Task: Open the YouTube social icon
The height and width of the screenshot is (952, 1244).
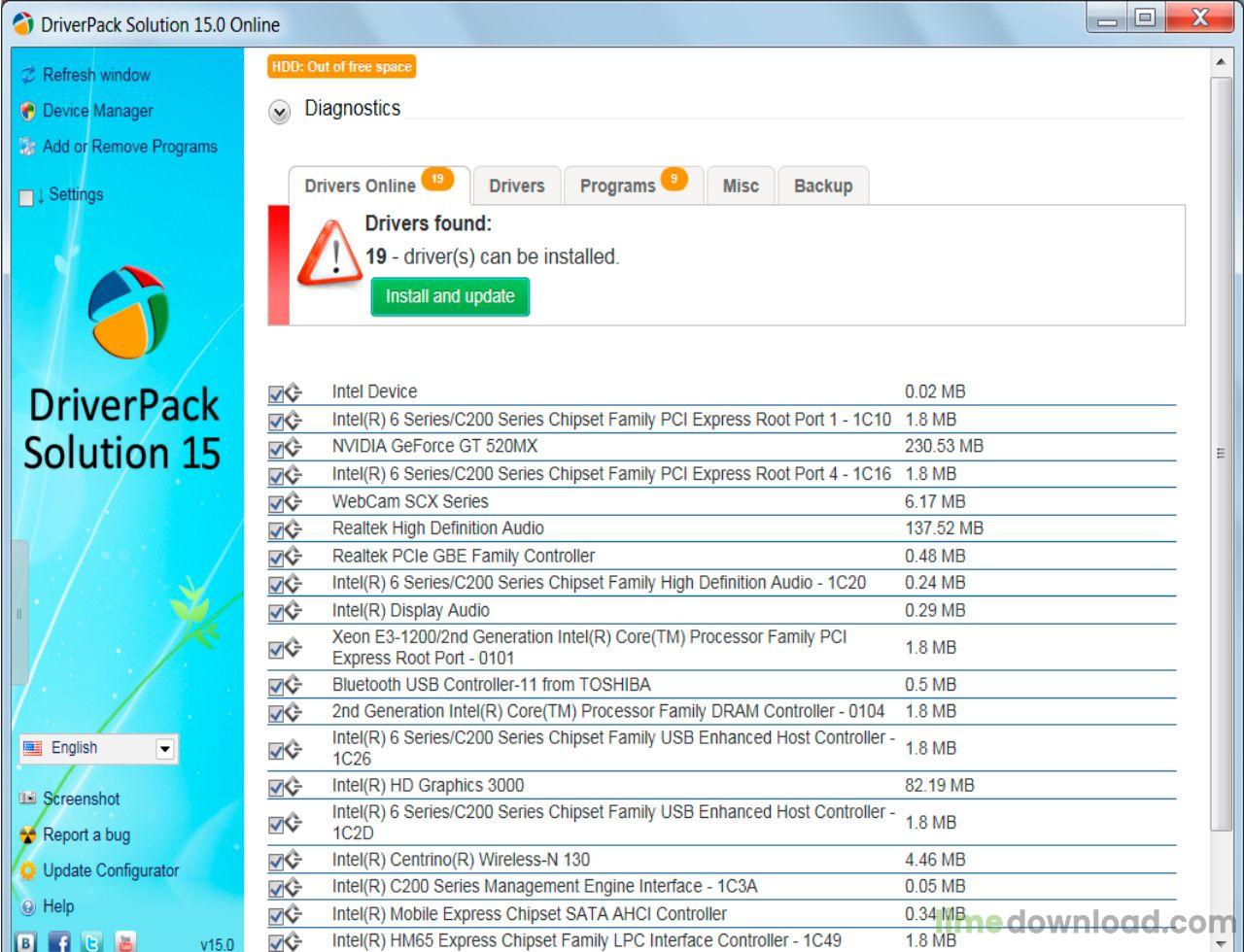Action: (x=125, y=941)
